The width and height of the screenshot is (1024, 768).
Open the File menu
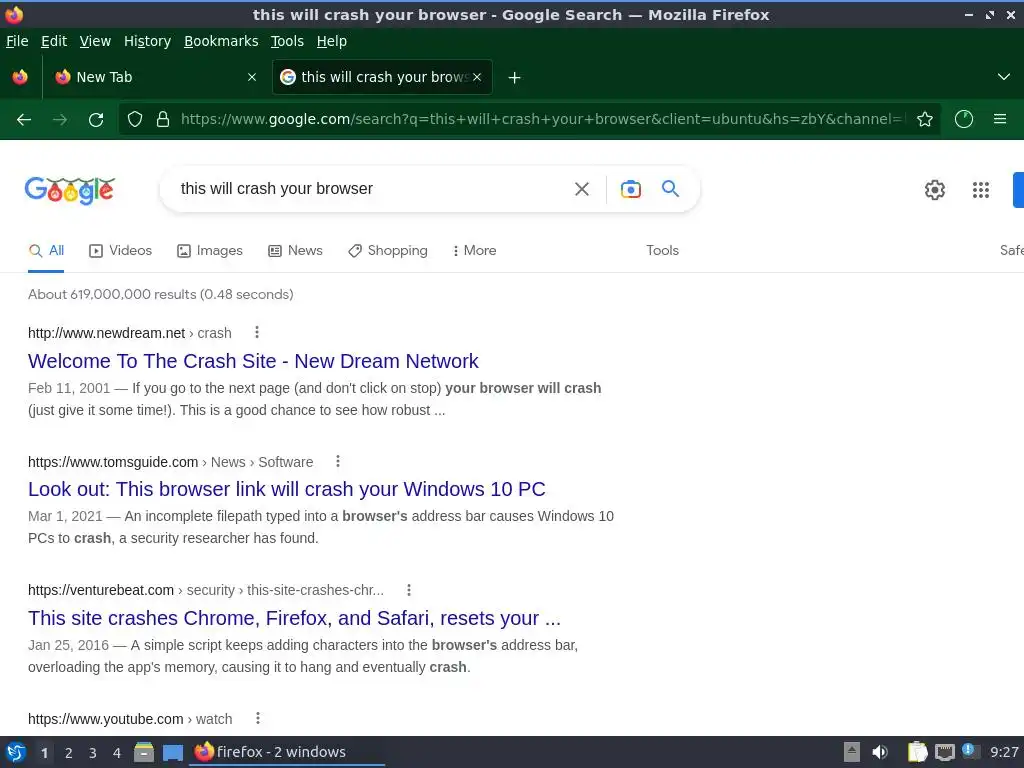[17, 41]
